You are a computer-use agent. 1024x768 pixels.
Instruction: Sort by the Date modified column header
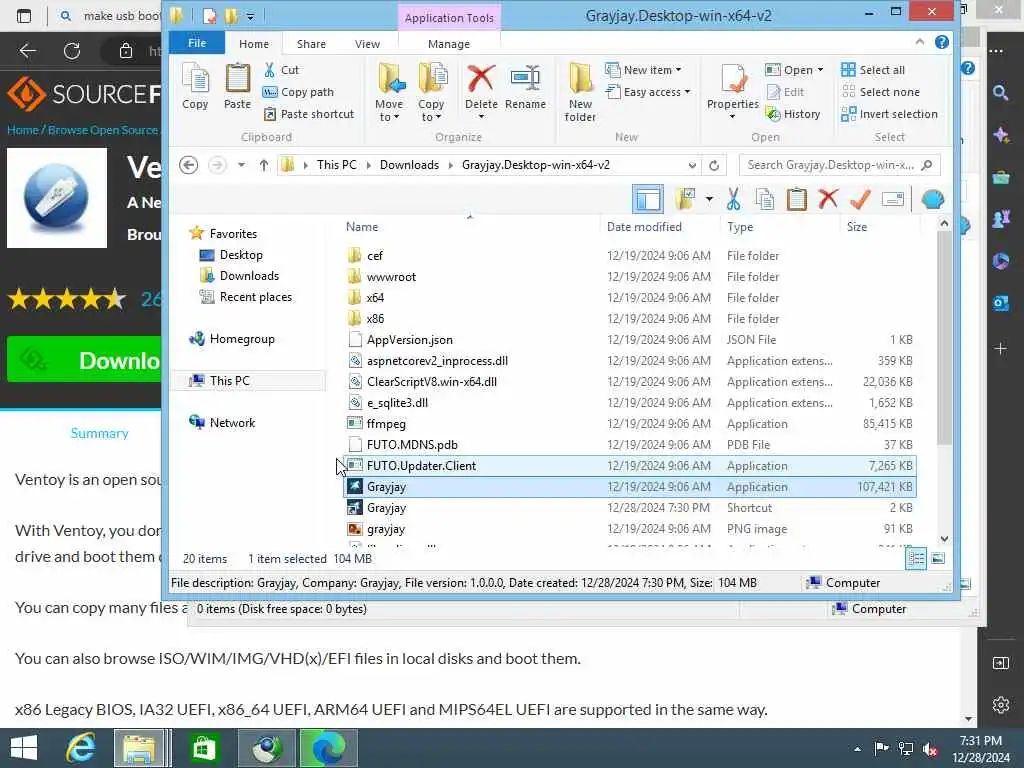(x=644, y=227)
